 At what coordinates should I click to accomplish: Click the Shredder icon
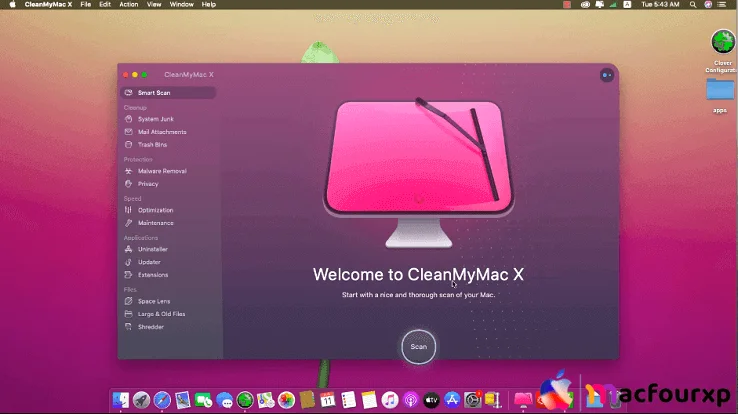pyautogui.click(x=128, y=326)
